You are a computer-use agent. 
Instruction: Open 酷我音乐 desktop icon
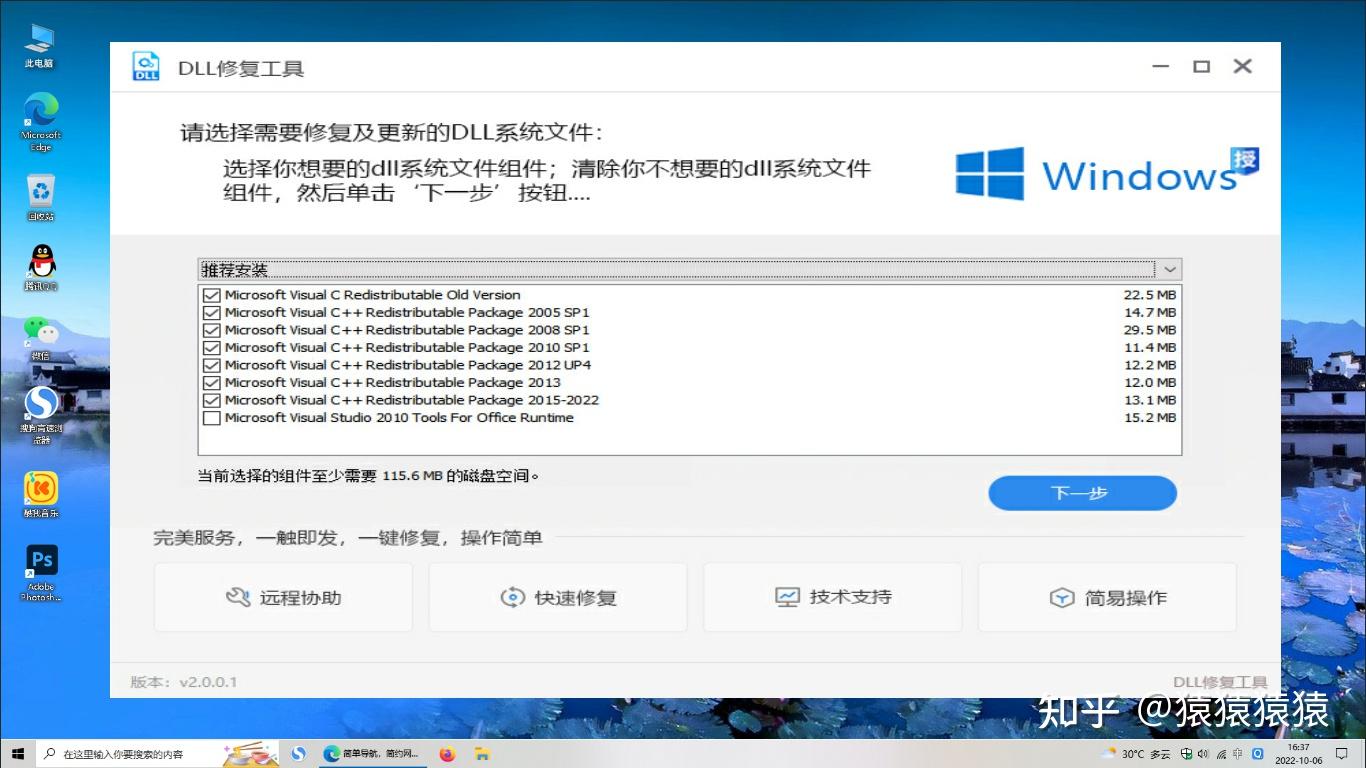click(40, 495)
